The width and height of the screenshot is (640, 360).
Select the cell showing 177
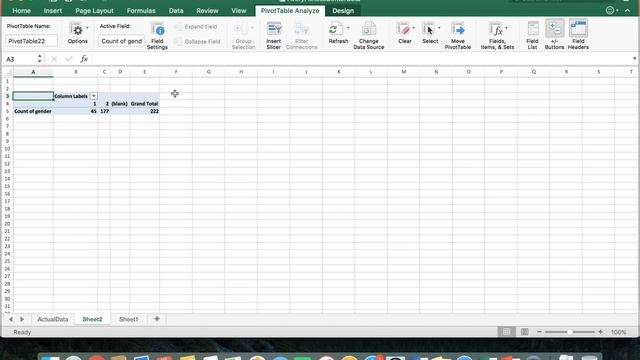[104, 111]
